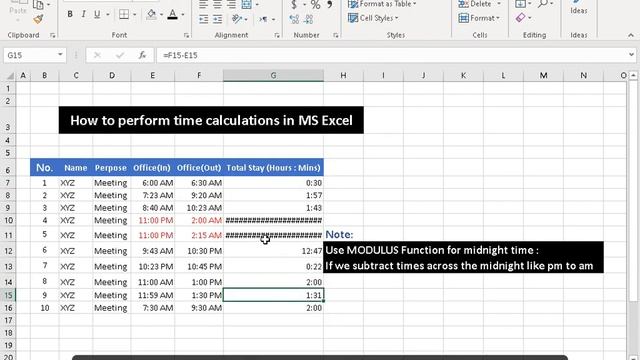The width and height of the screenshot is (640, 360).
Task: Click the Office(In) header cell
Action: click(x=153, y=167)
